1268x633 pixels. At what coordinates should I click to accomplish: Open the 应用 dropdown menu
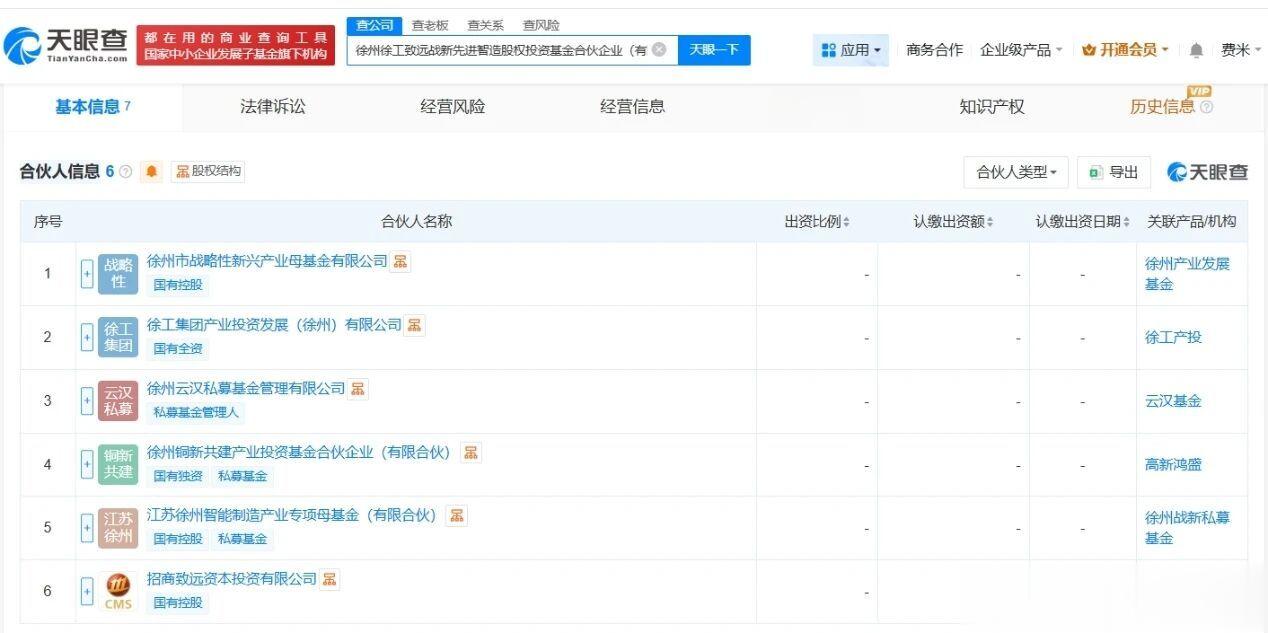851,50
